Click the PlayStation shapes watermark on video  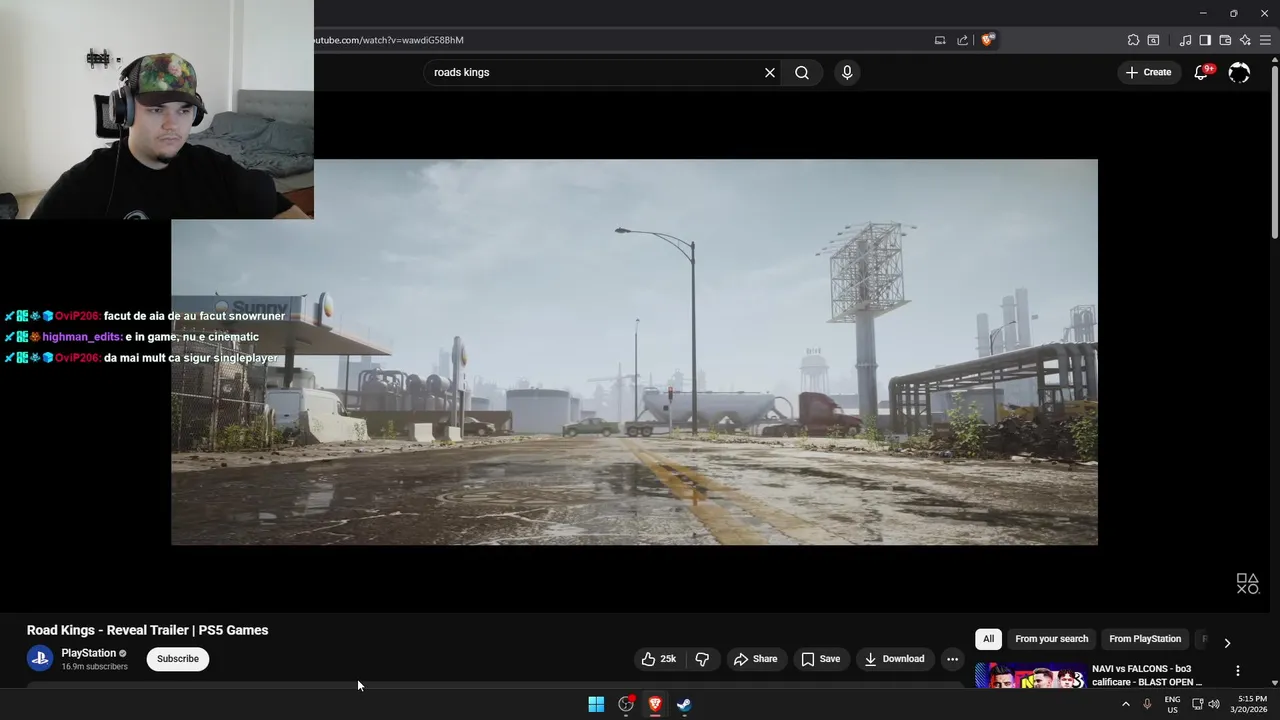[1247, 584]
